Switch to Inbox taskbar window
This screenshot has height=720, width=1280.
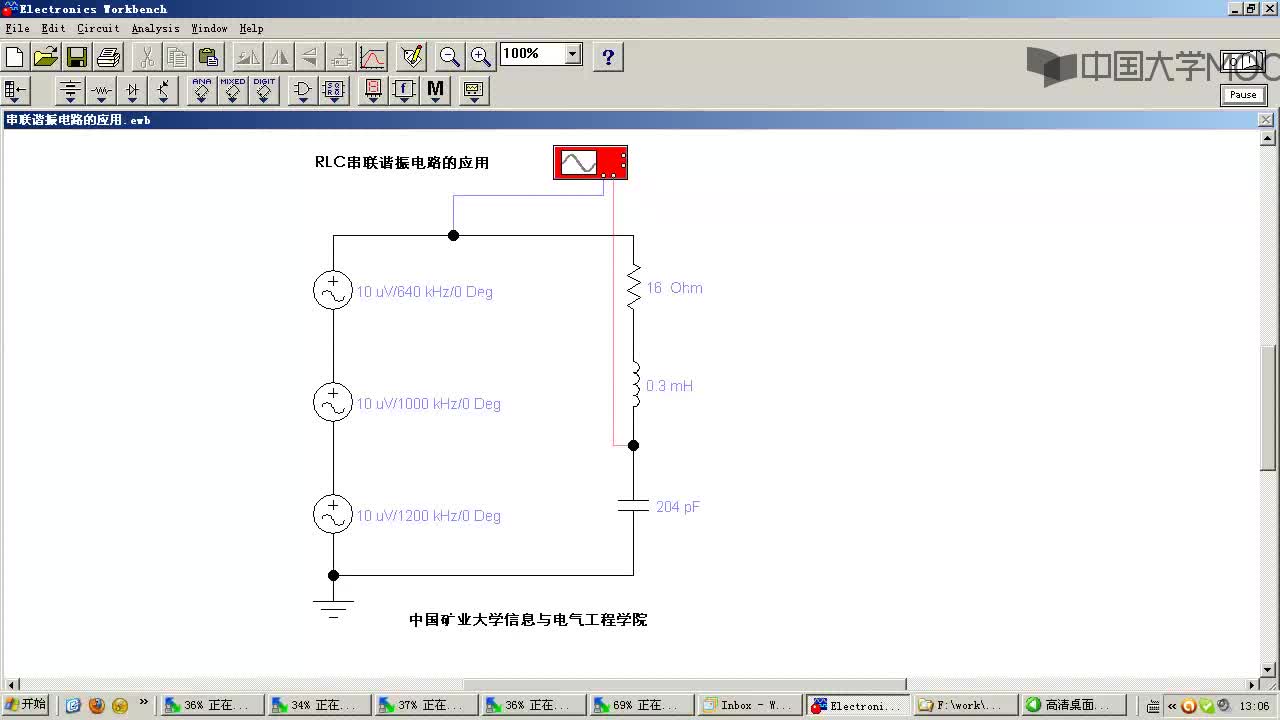[751, 705]
